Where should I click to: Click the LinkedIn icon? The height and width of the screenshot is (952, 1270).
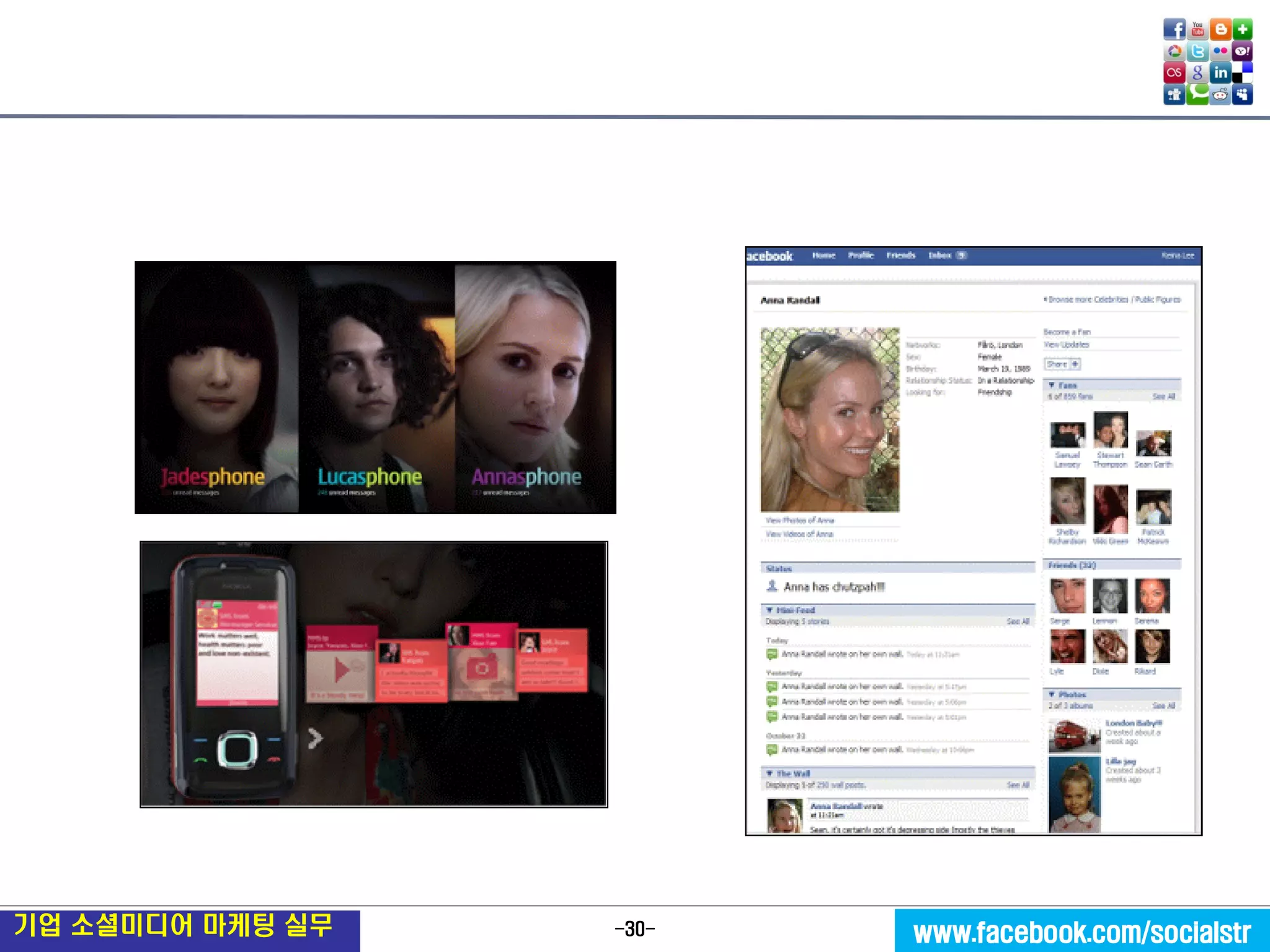pos(1220,73)
